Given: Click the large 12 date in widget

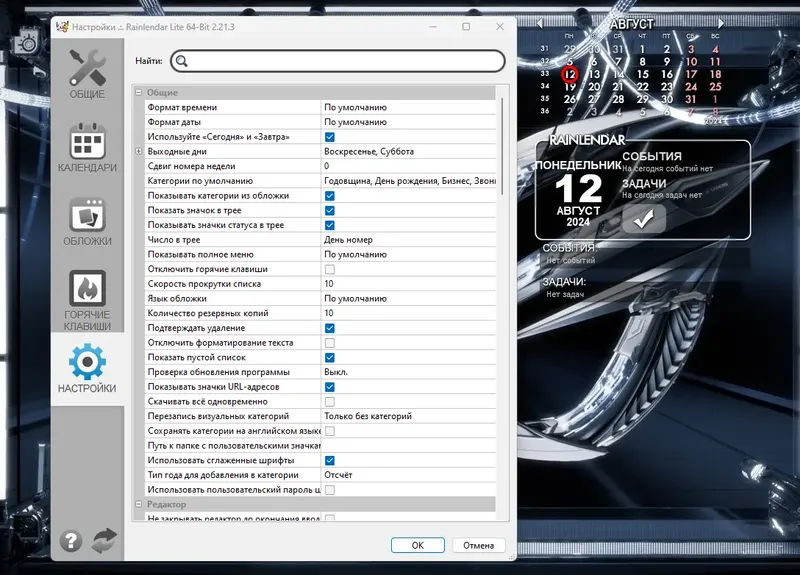Looking at the screenshot, I should click(x=578, y=188).
